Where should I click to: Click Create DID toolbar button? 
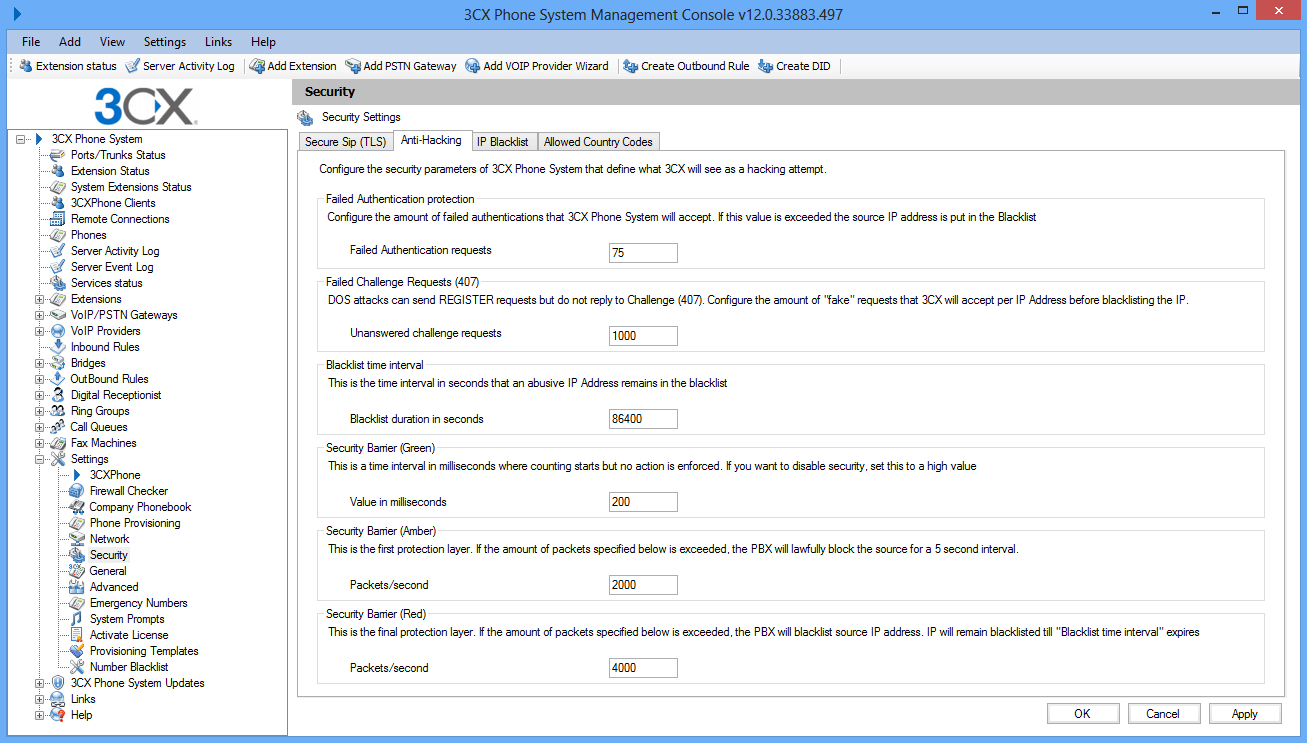coord(794,66)
